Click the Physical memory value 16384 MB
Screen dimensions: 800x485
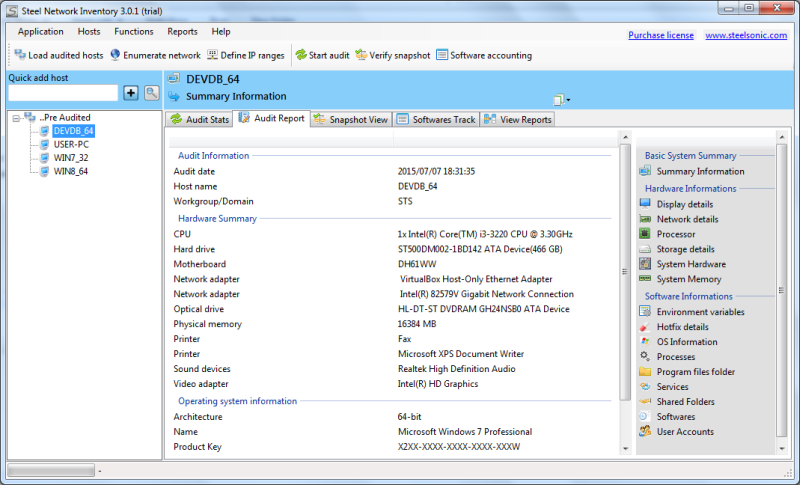pyautogui.click(x=417, y=324)
